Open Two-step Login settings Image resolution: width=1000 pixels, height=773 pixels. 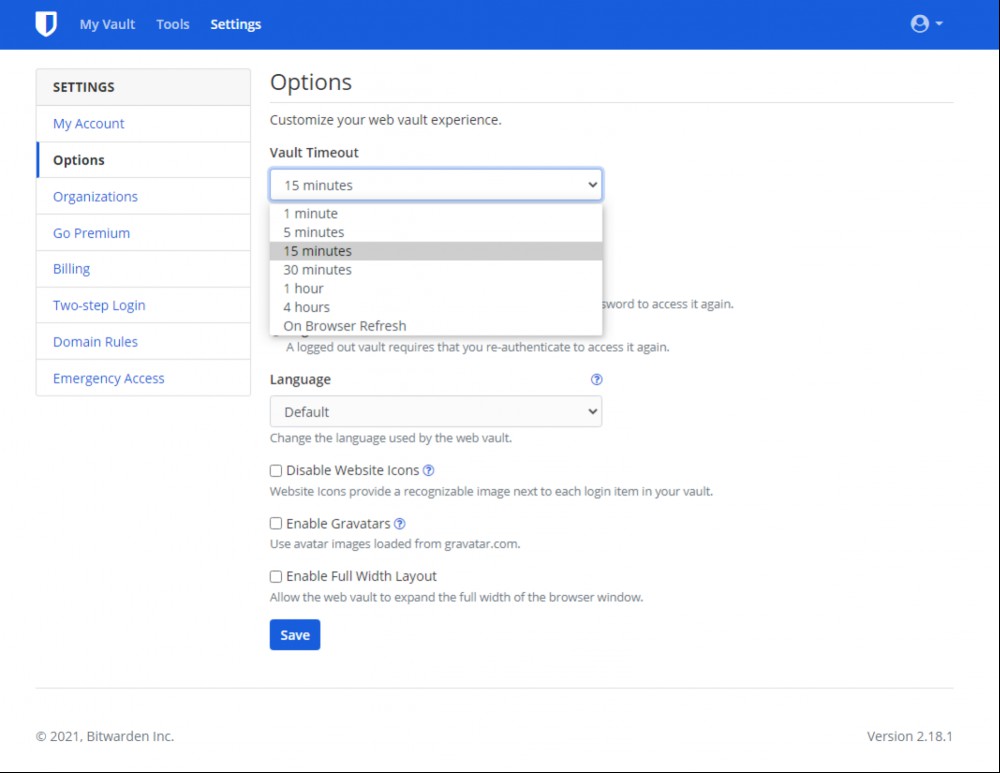click(x=143, y=306)
